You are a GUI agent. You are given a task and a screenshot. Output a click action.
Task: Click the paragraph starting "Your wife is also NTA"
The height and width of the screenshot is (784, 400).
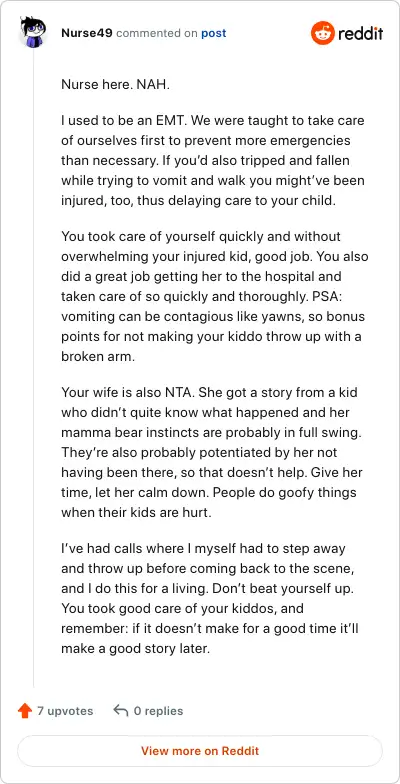210,452
